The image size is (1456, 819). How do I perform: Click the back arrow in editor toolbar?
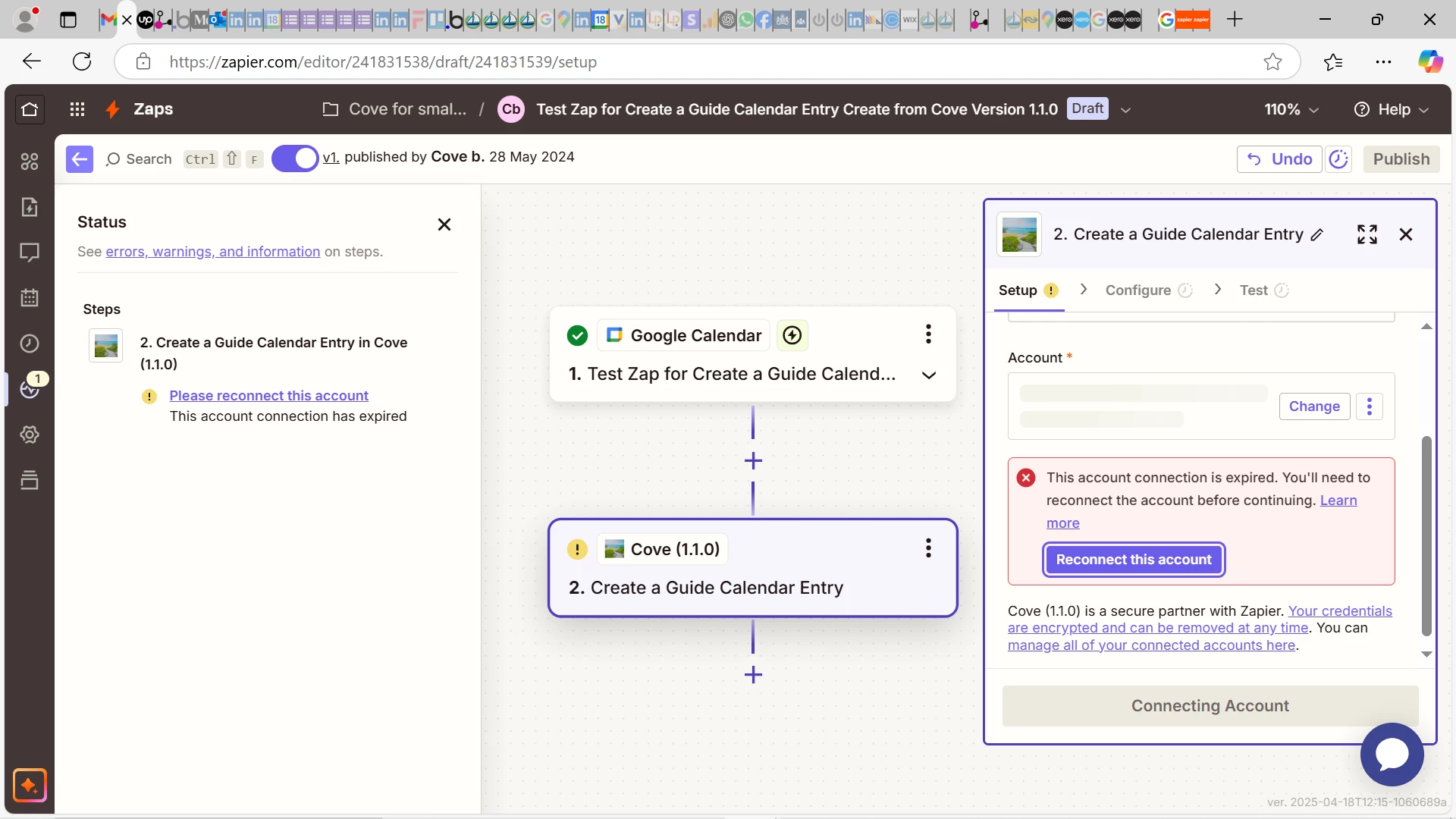click(x=80, y=159)
